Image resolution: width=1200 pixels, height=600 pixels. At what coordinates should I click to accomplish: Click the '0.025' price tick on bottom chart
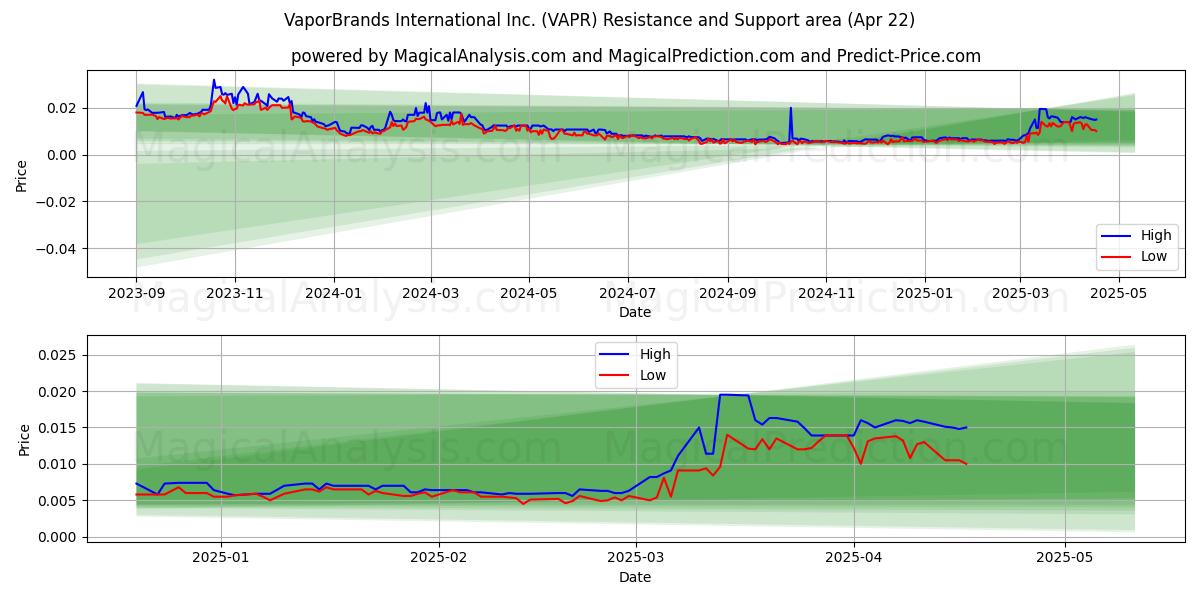coord(59,355)
